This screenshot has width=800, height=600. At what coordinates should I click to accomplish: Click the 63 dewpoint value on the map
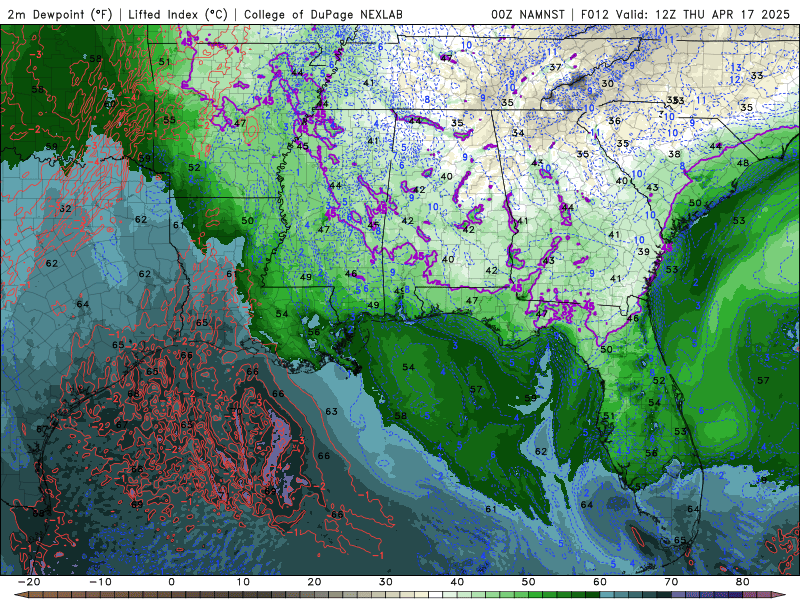[x=332, y=411]
